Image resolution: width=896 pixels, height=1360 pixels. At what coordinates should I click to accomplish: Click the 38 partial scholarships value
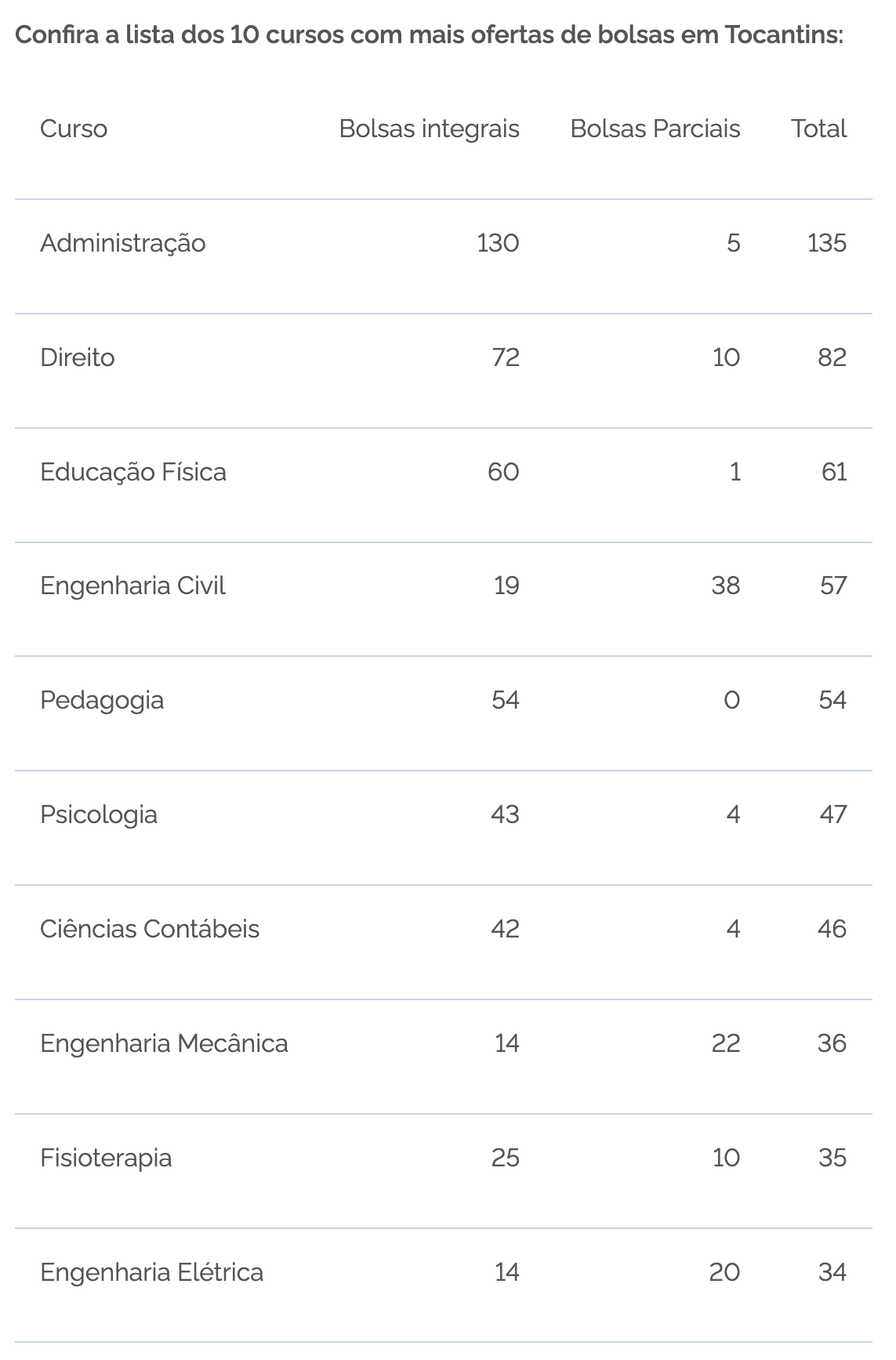tap(726, 586)
